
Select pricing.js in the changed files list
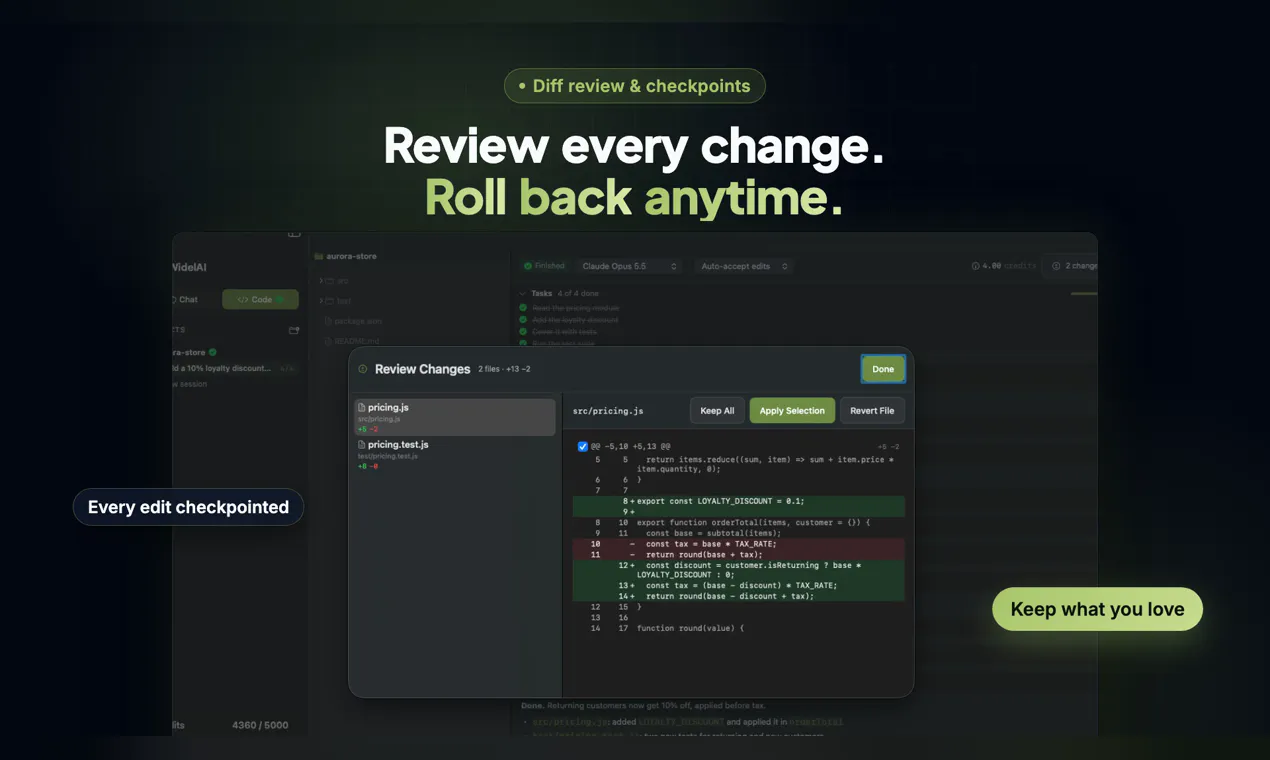pyautogui.click(x=455, y=417)
